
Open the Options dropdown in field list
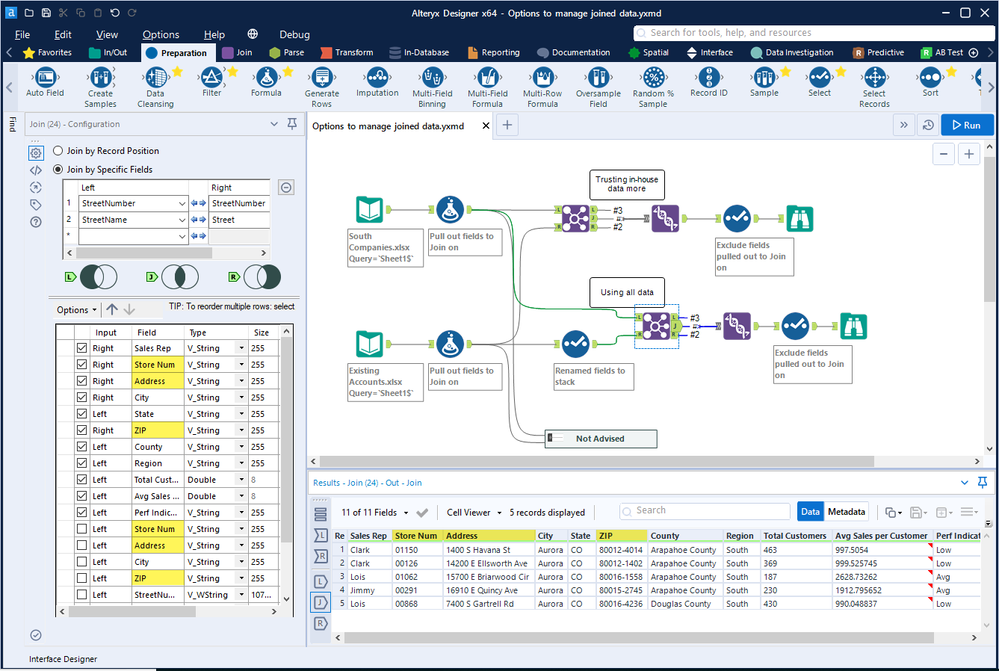tap(76, 310)
